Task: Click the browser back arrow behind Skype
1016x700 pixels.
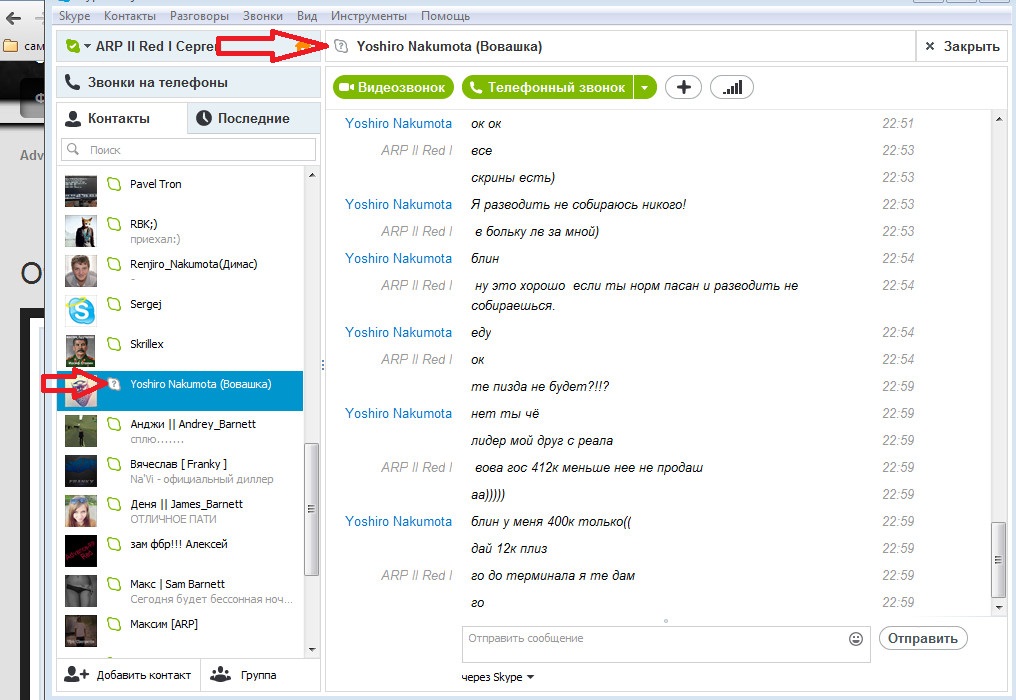Action: click(13, 18)
